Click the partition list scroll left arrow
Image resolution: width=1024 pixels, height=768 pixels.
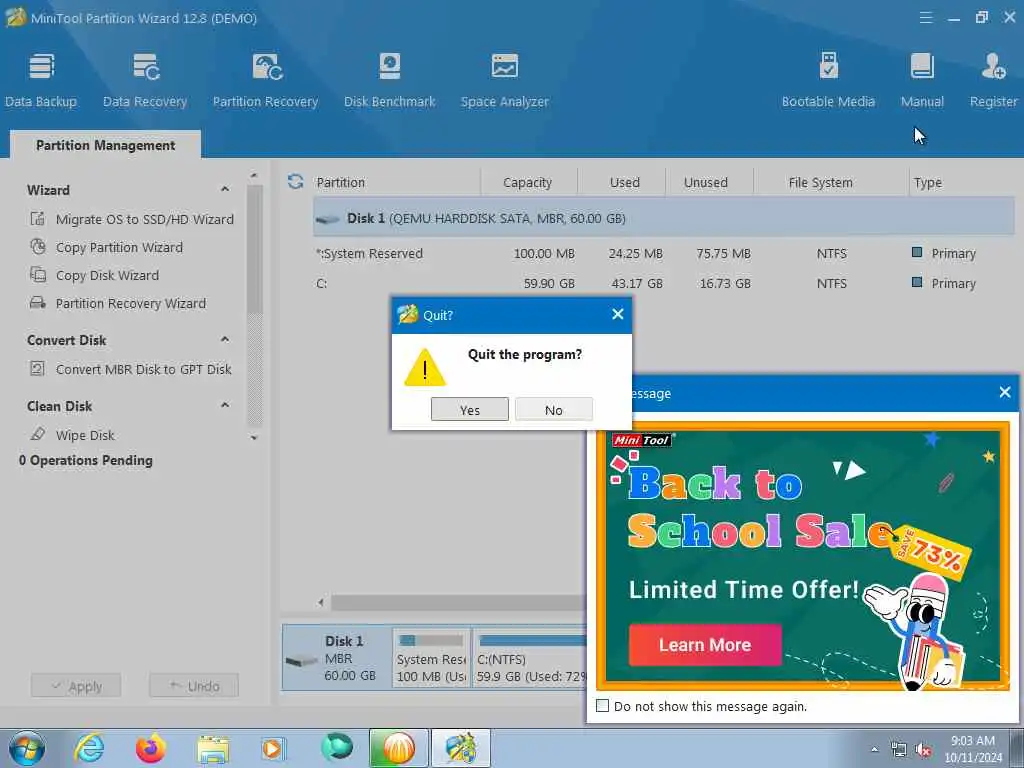click(x=321, y=602)
